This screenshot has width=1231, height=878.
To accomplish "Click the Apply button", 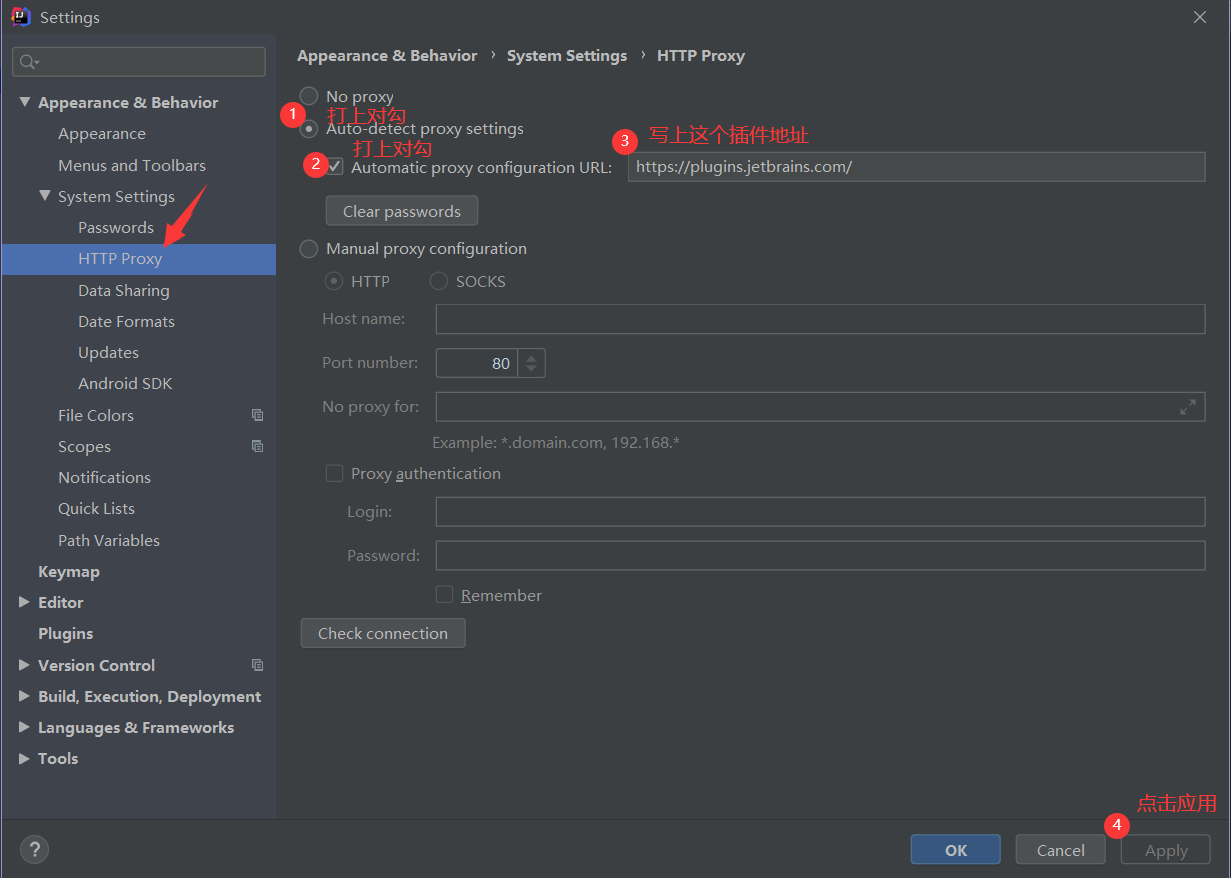I will pyautogui.click(x=1166, y=850).
